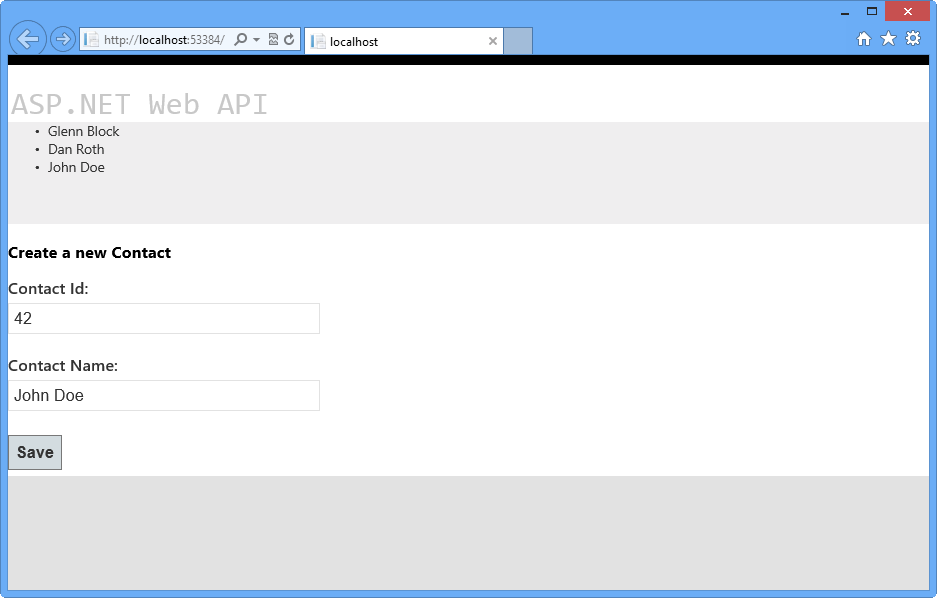This screenshot has width=937, height=598.
Task: Open Search using the magnifier icon
Action: [x=242, y=38]
